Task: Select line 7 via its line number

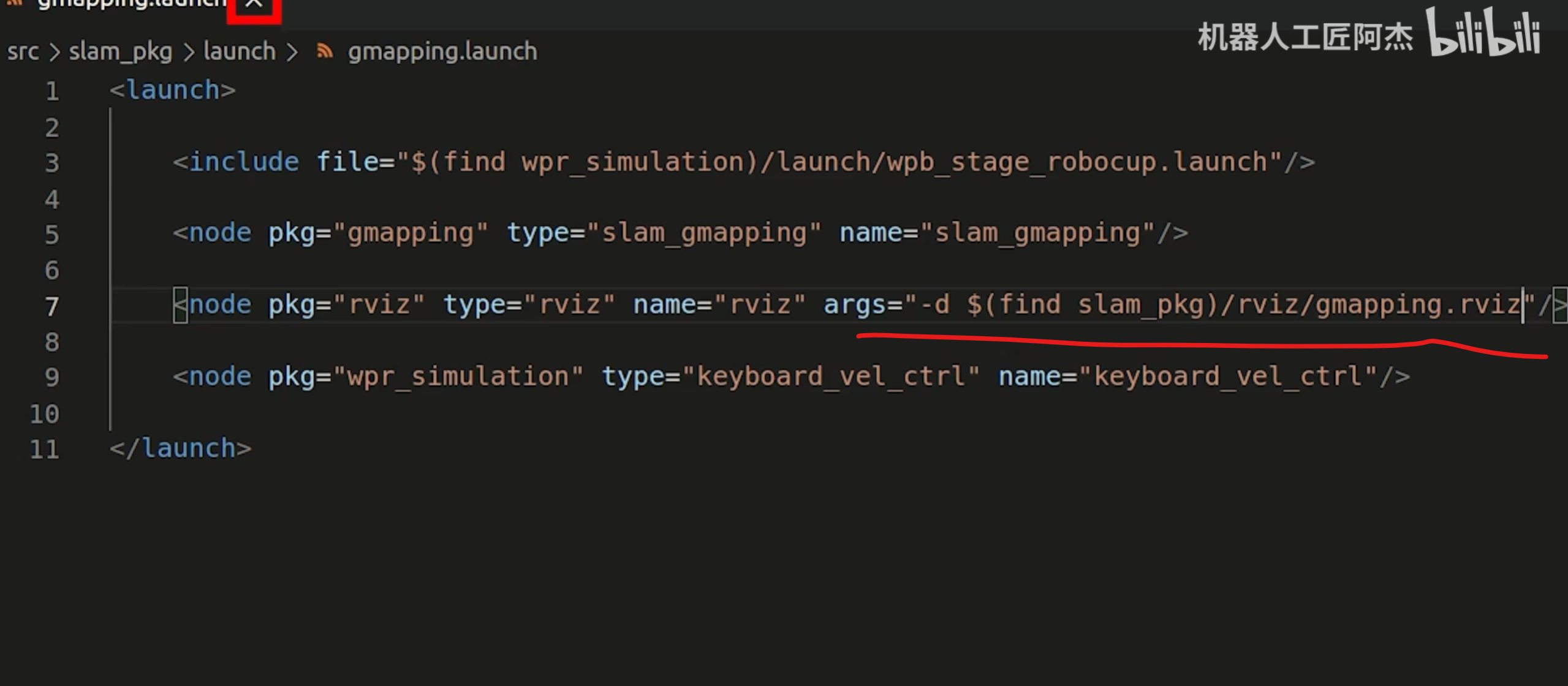Action: point(52,306)
